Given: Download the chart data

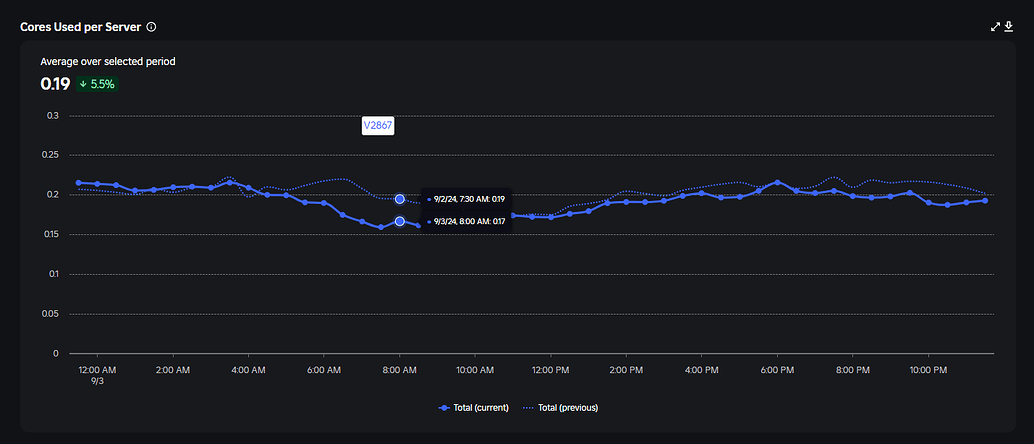Looking at the screenshot, I should (x=1008, y=26).
